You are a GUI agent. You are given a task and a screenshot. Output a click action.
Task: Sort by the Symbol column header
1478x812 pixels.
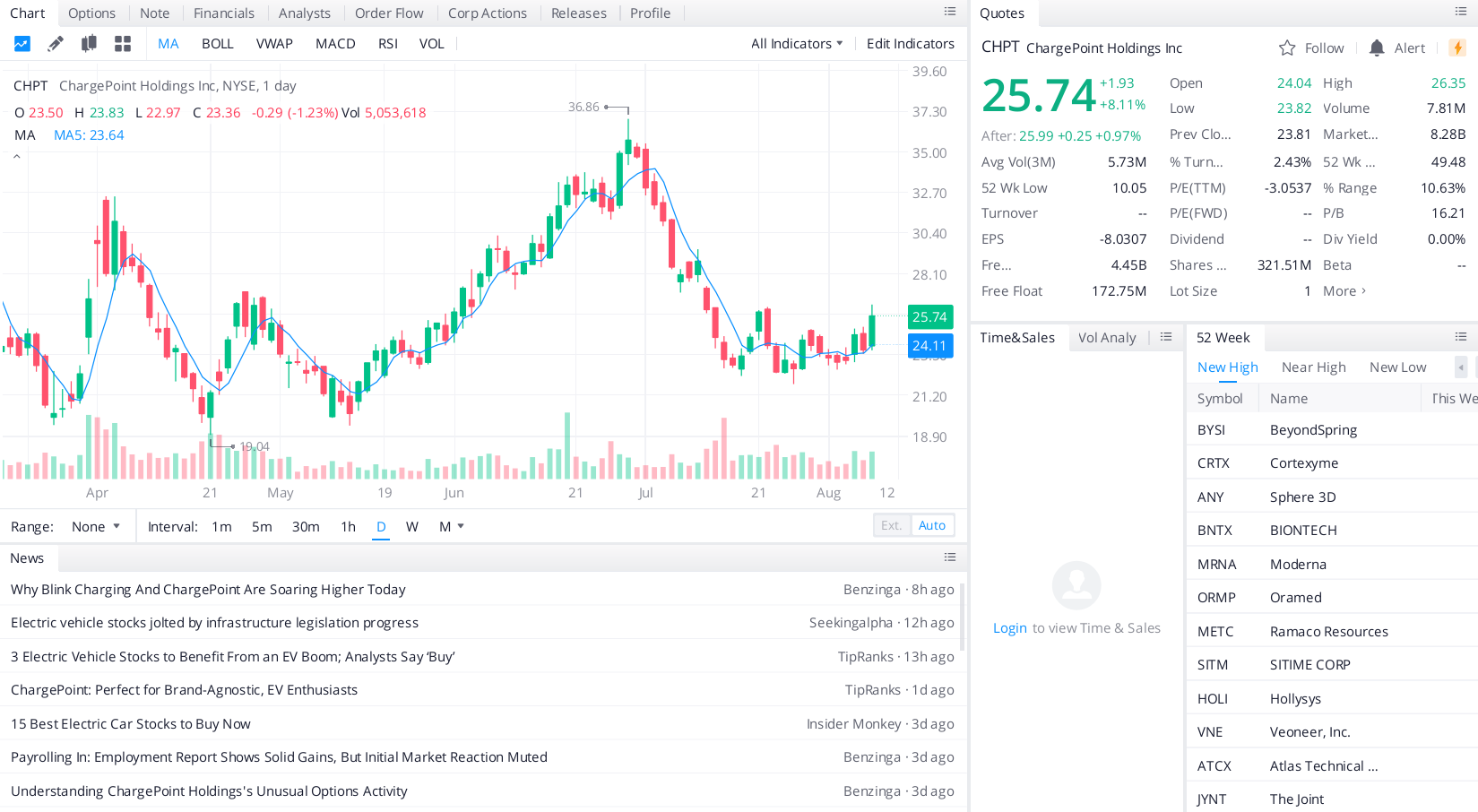(x=1220, y=399)
